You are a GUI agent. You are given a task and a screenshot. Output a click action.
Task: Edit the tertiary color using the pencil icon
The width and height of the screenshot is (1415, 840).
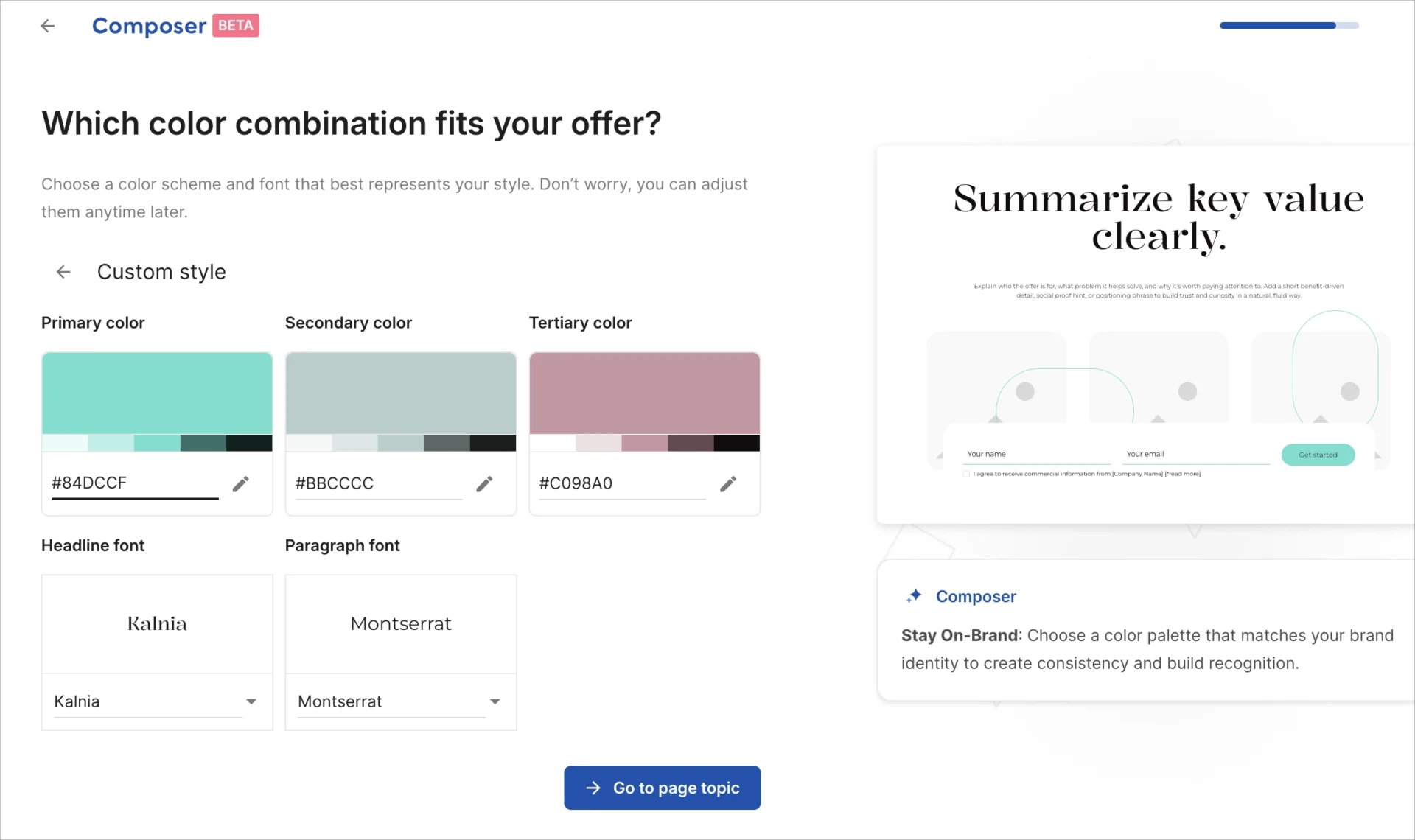pos(728,483)
